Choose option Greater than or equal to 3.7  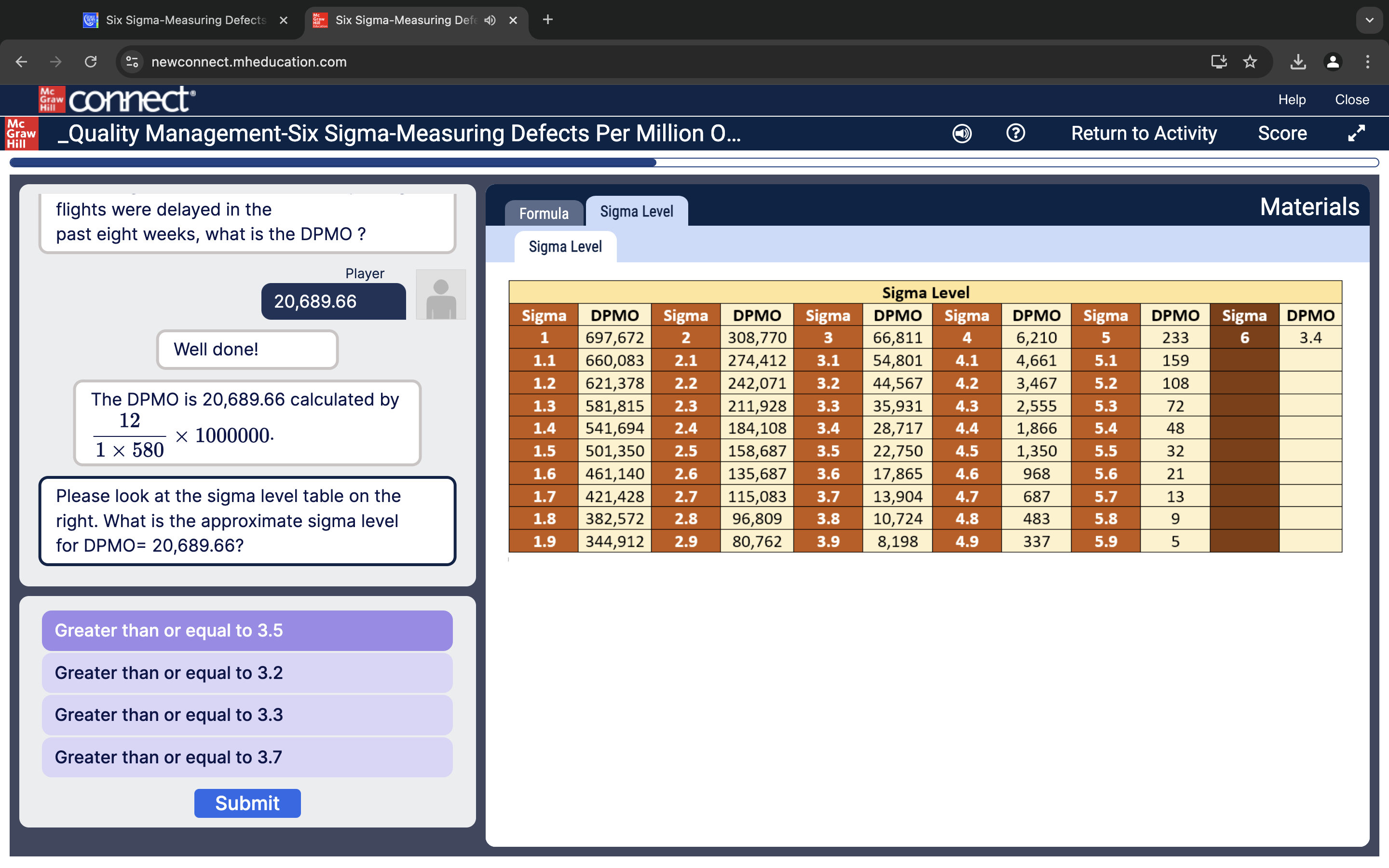[x=247, y=757]
